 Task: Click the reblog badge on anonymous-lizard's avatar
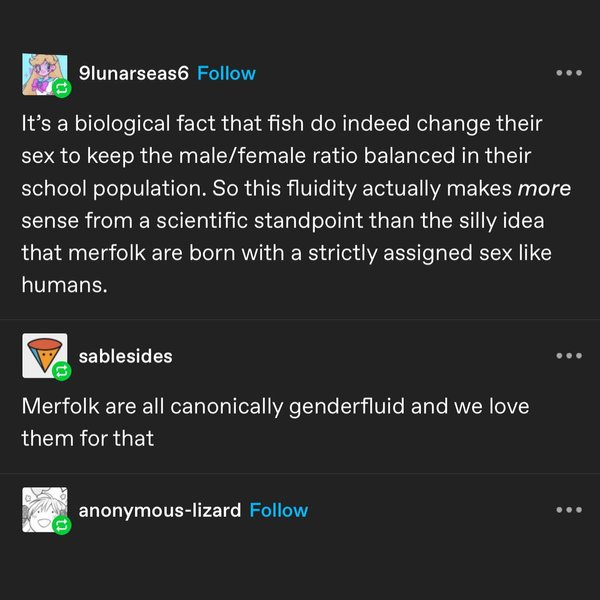[61, 526]
